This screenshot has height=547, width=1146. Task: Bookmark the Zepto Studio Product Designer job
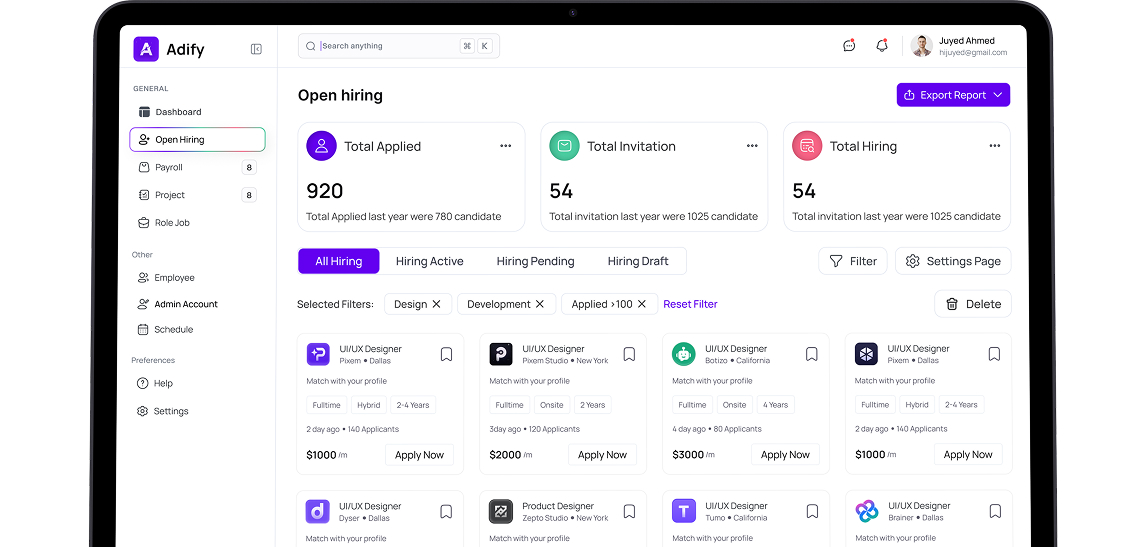point(629,512)
